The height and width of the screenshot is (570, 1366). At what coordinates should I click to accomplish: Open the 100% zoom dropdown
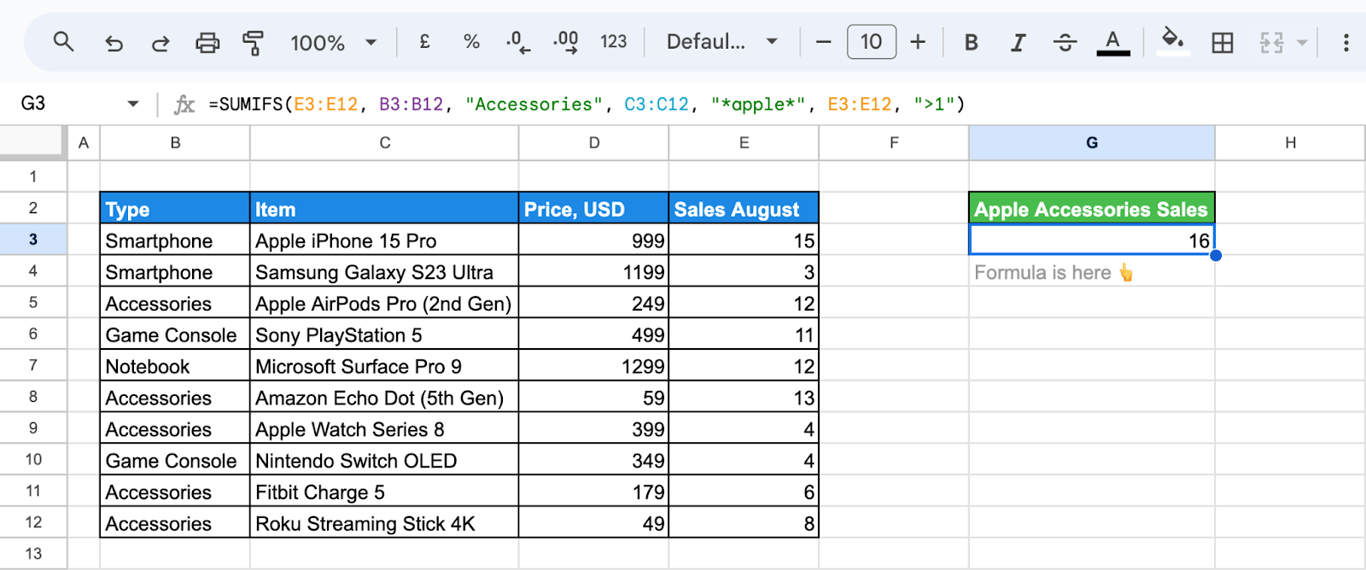pyautogui.click(x=334, y=42)
